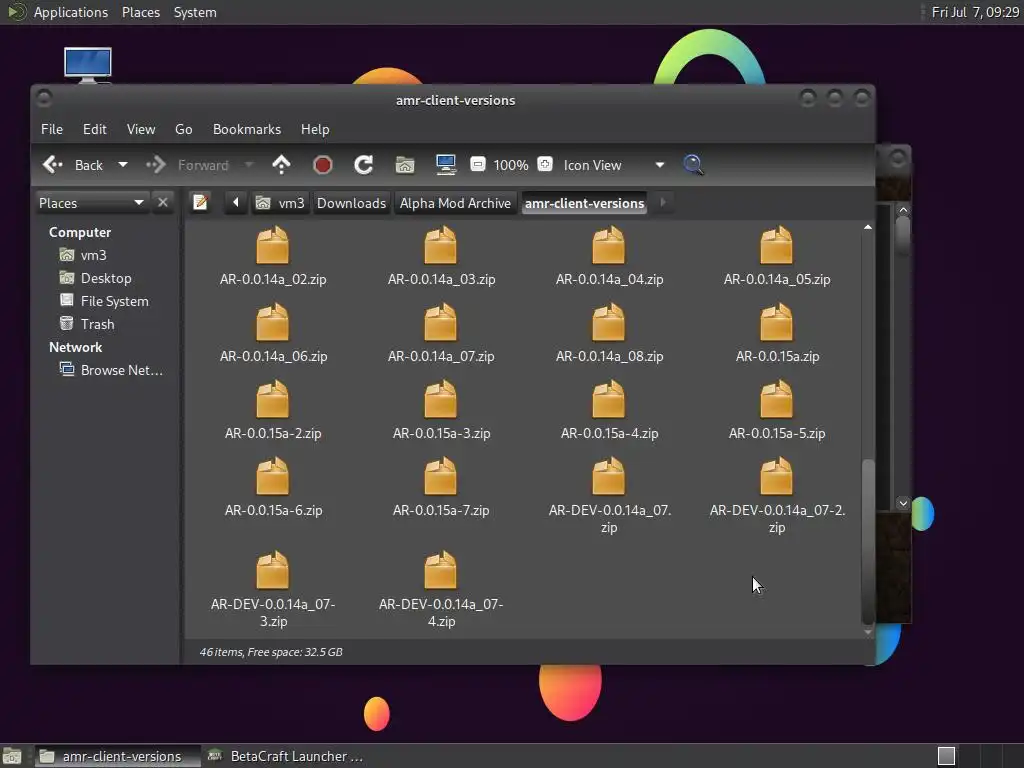Open the File menu
The width and height of the screenshot is (1024, 768).
(52, 129)
